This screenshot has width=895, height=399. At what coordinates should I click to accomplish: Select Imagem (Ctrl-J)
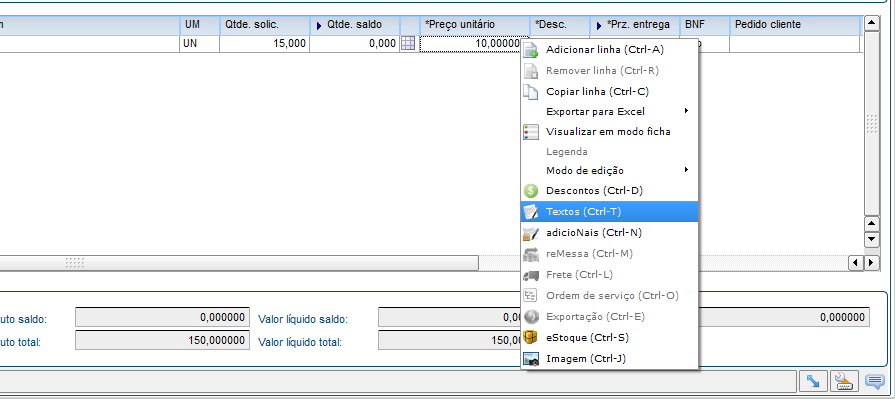pos(610,358)
